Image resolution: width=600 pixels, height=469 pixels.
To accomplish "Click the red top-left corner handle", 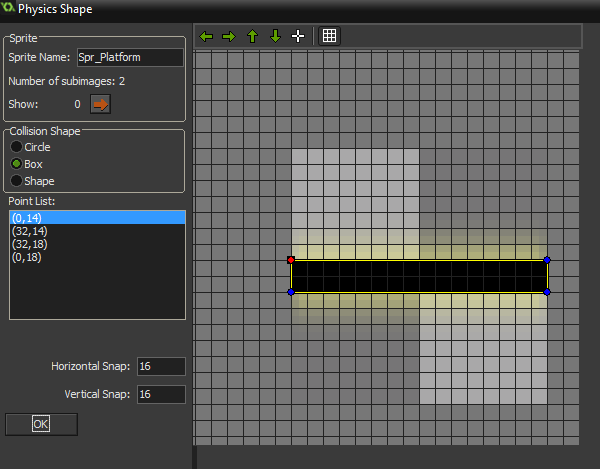I will 291,260.
